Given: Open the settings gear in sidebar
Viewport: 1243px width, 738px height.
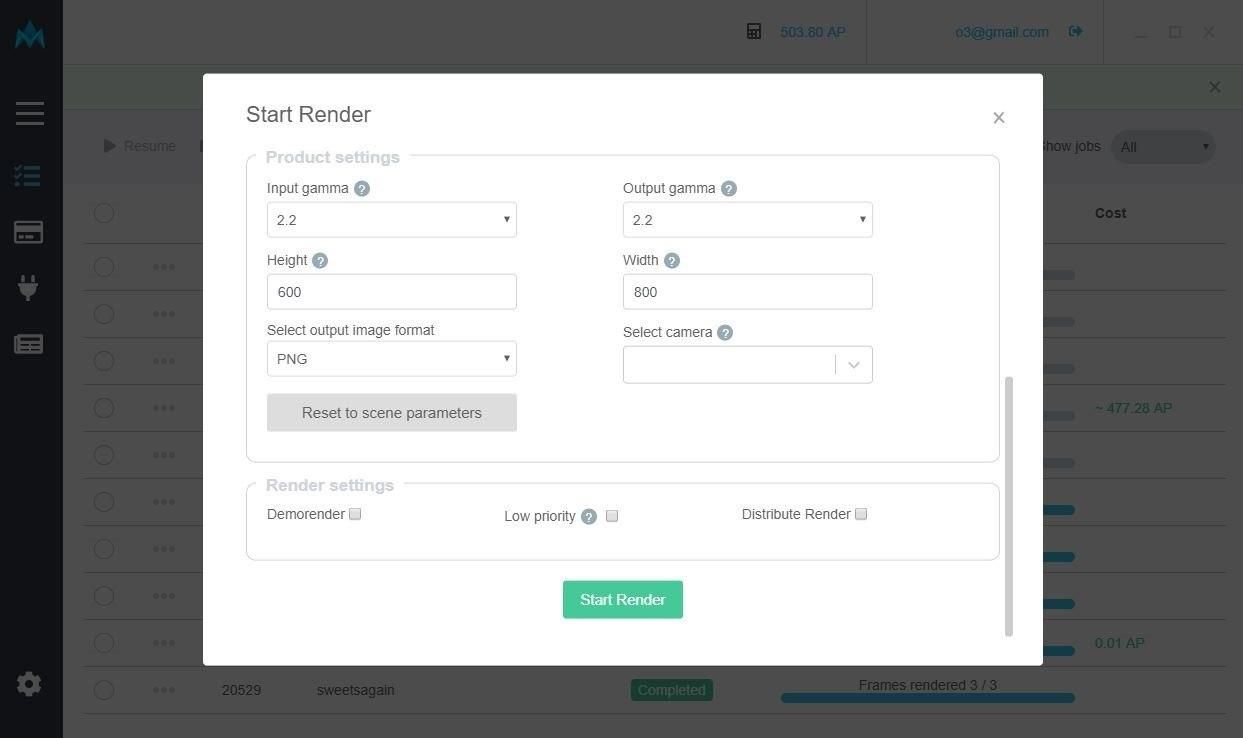Looking at the screenshot, I should point(29,684).
